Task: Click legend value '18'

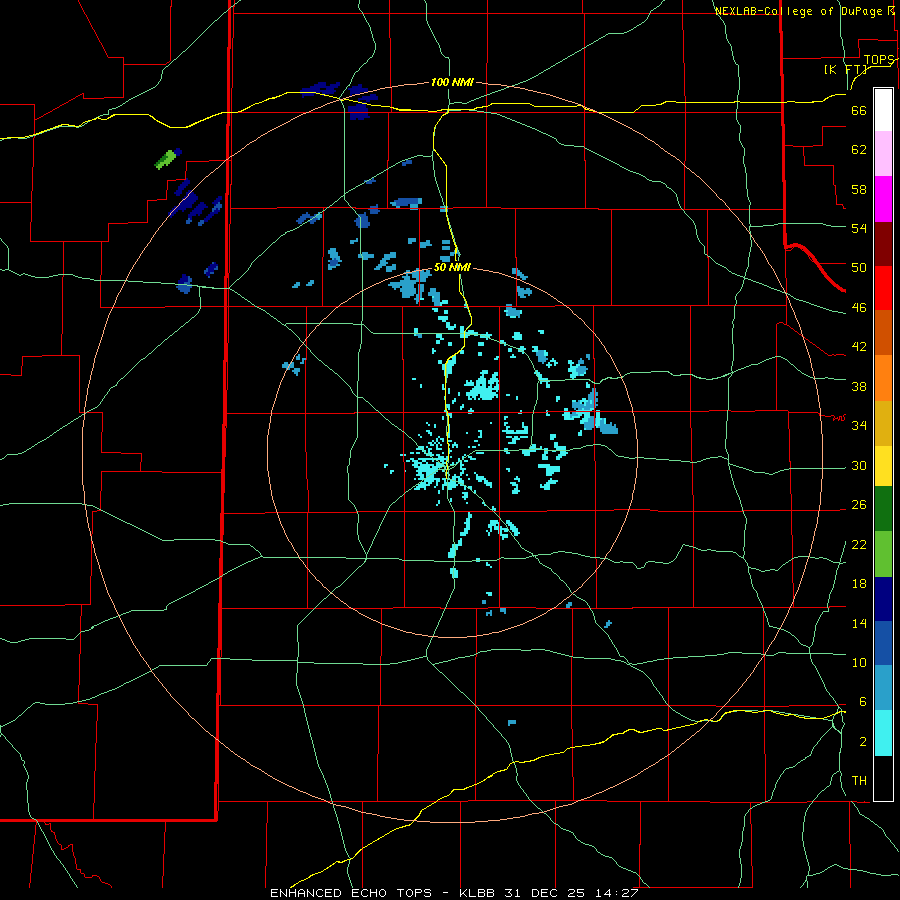Action: pyautogui.click(x=859, y=584)
